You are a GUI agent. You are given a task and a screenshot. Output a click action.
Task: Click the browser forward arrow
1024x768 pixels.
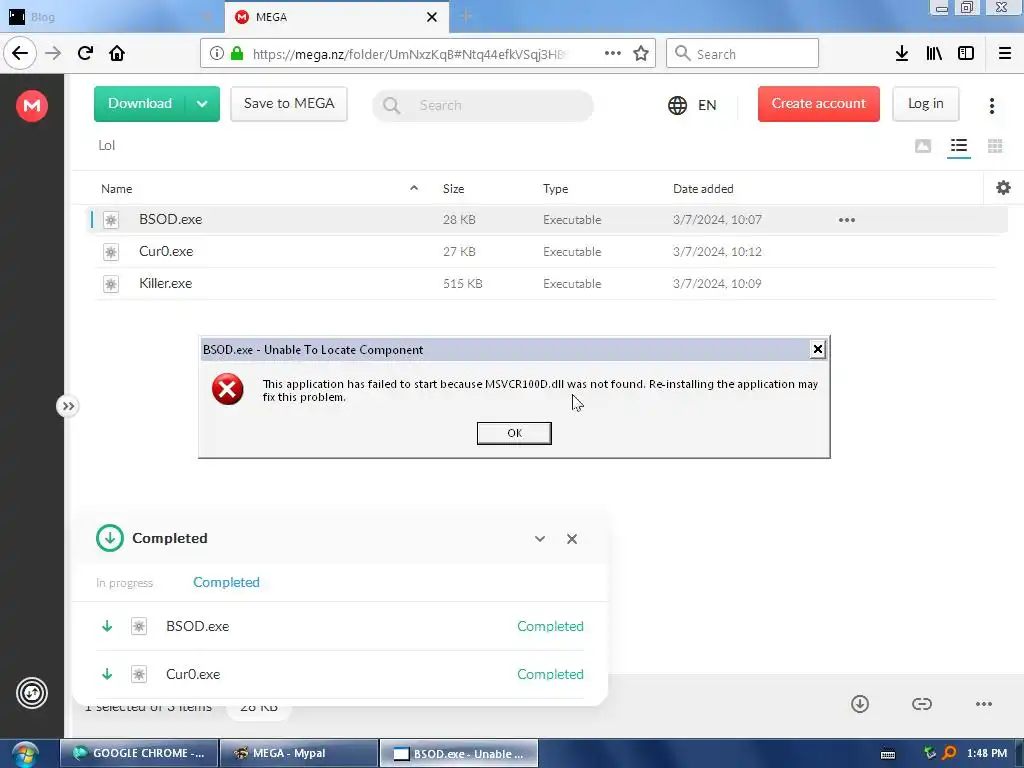(53, 53)
